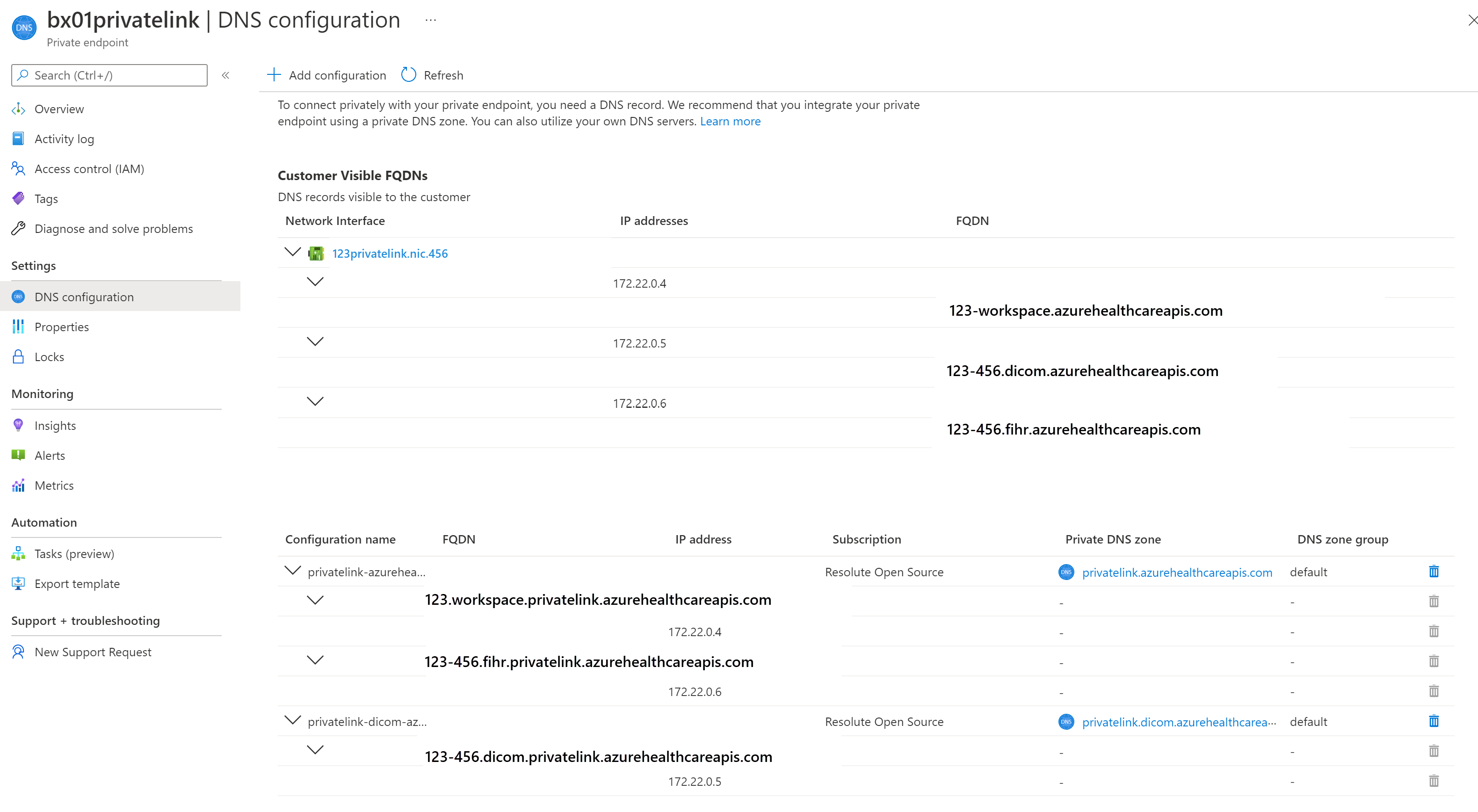The image size is (1478, 812).
Task: Expand the 123privatelink.nic.456 network interface
Action: pyautogui.click(x=291, y=252)
